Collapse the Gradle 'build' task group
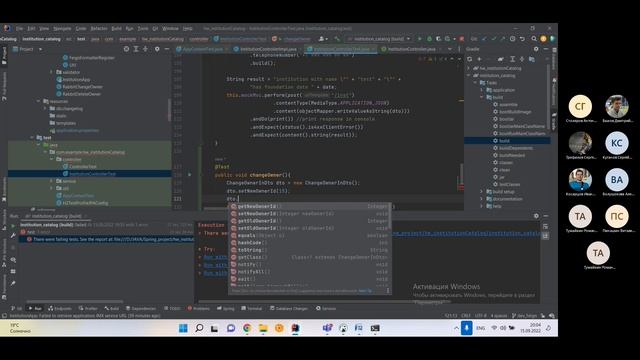The height and width of the screenshot is (360, 640). (482, 97)
